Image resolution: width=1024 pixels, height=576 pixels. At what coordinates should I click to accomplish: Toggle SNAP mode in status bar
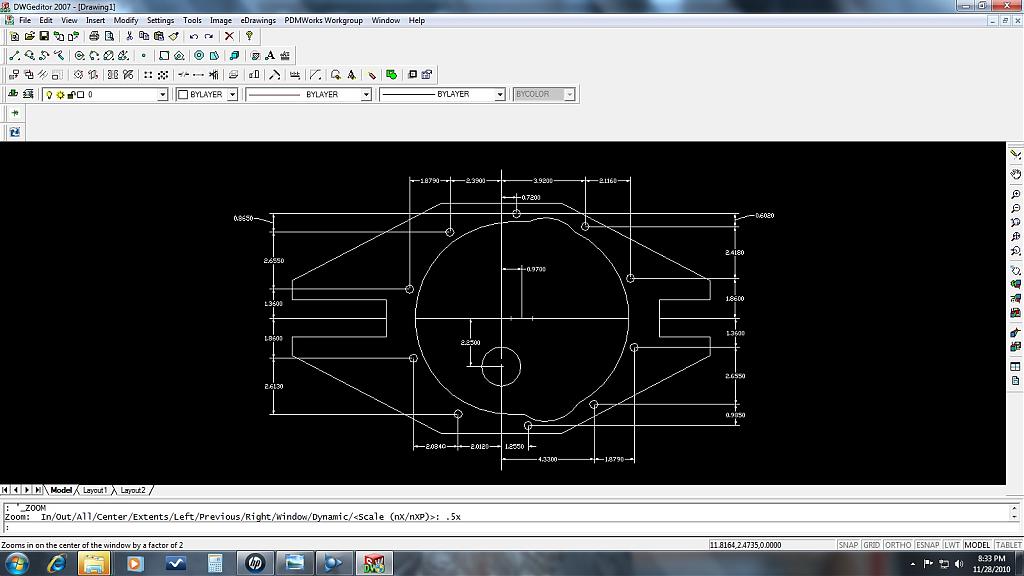[x=848, y=545]
